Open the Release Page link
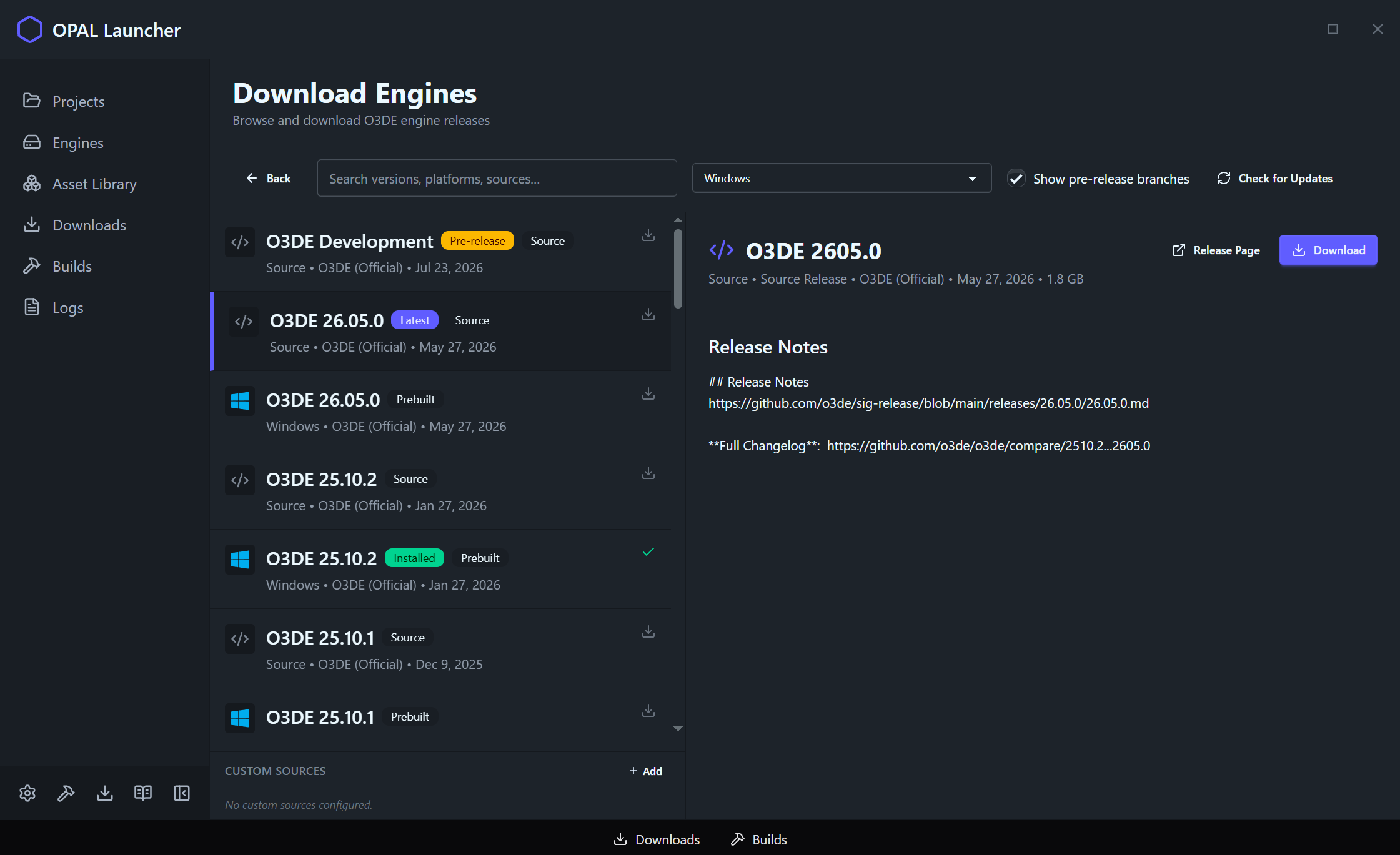Screen dimensions: 1400x855 [1216, 250]
